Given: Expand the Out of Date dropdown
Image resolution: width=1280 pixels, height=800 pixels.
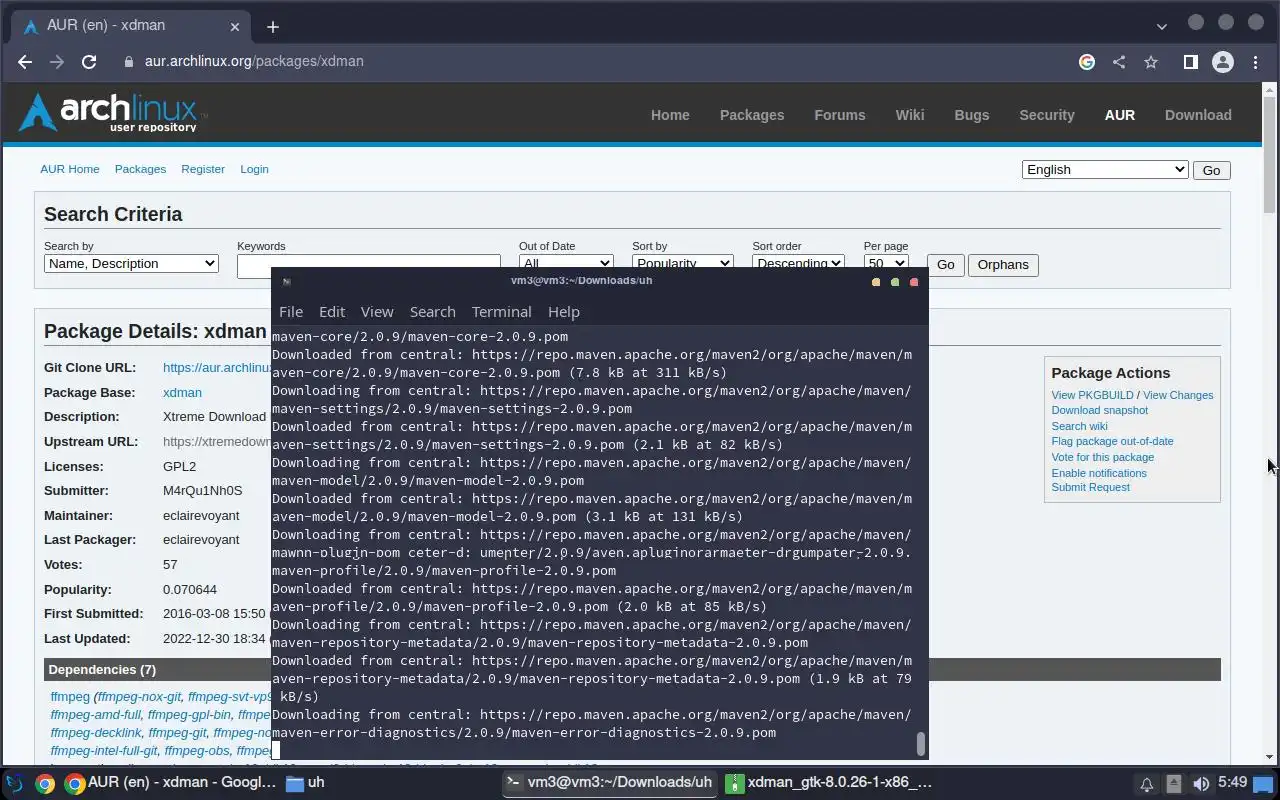Looking at the screenshot, I should [565, 262].
